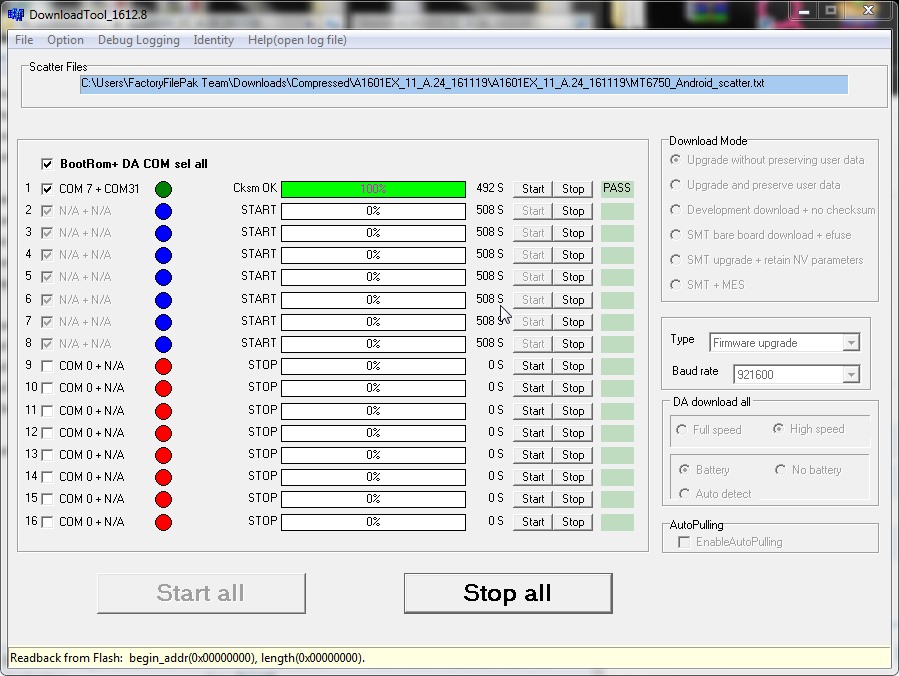This screenshot has width=899, height=676.
Task: Check the row 16 COM 0 + N/A checkbox
Action: (x=47, y=522)
